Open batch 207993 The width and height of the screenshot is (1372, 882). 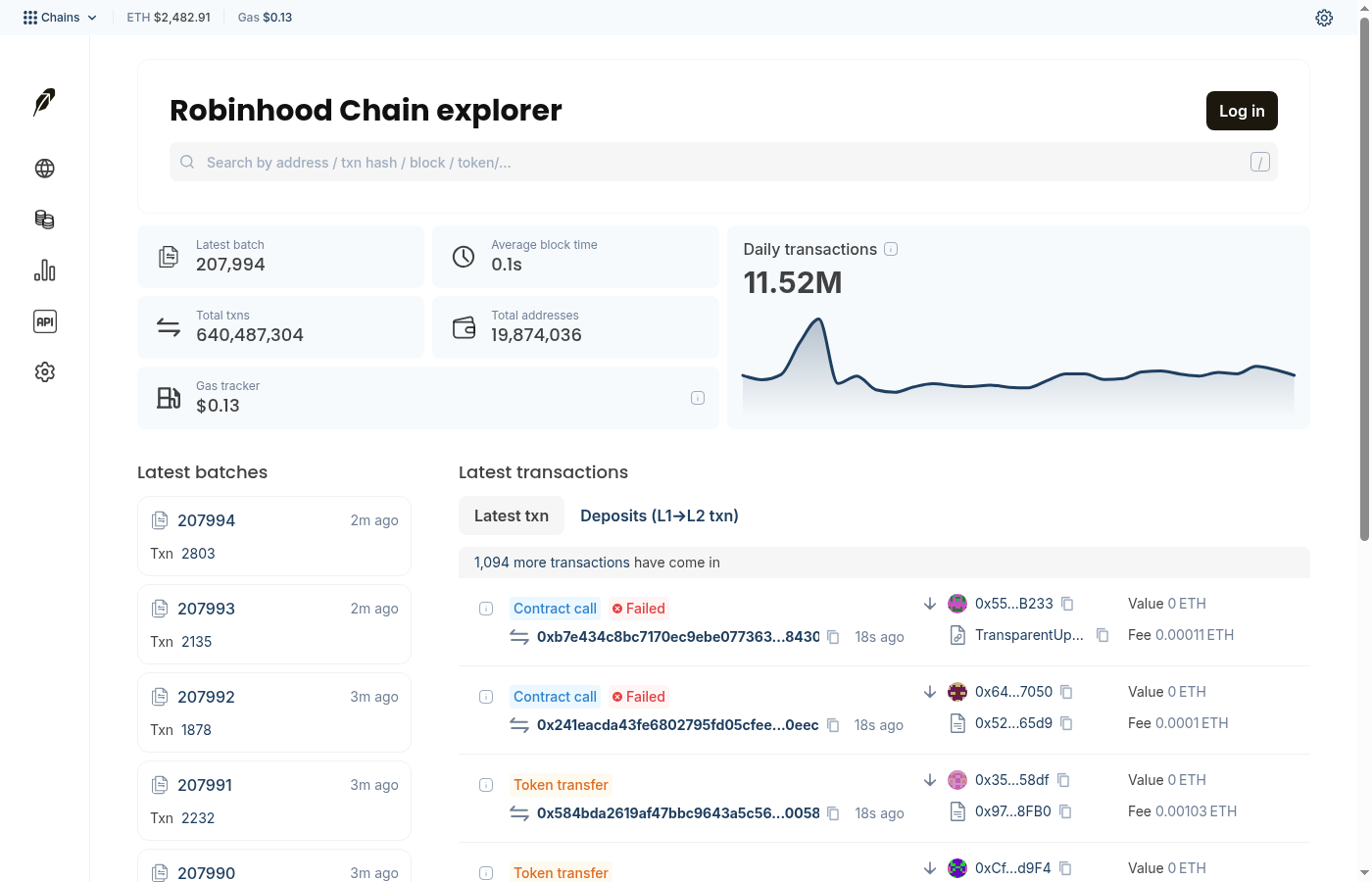point(207,609)
